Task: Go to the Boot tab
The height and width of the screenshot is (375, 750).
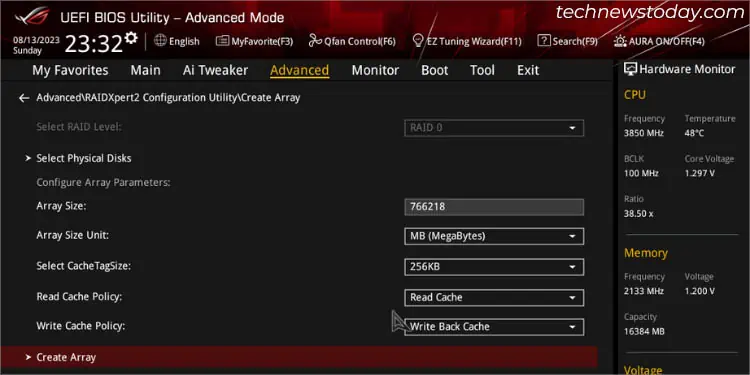Action: [434, 70]
